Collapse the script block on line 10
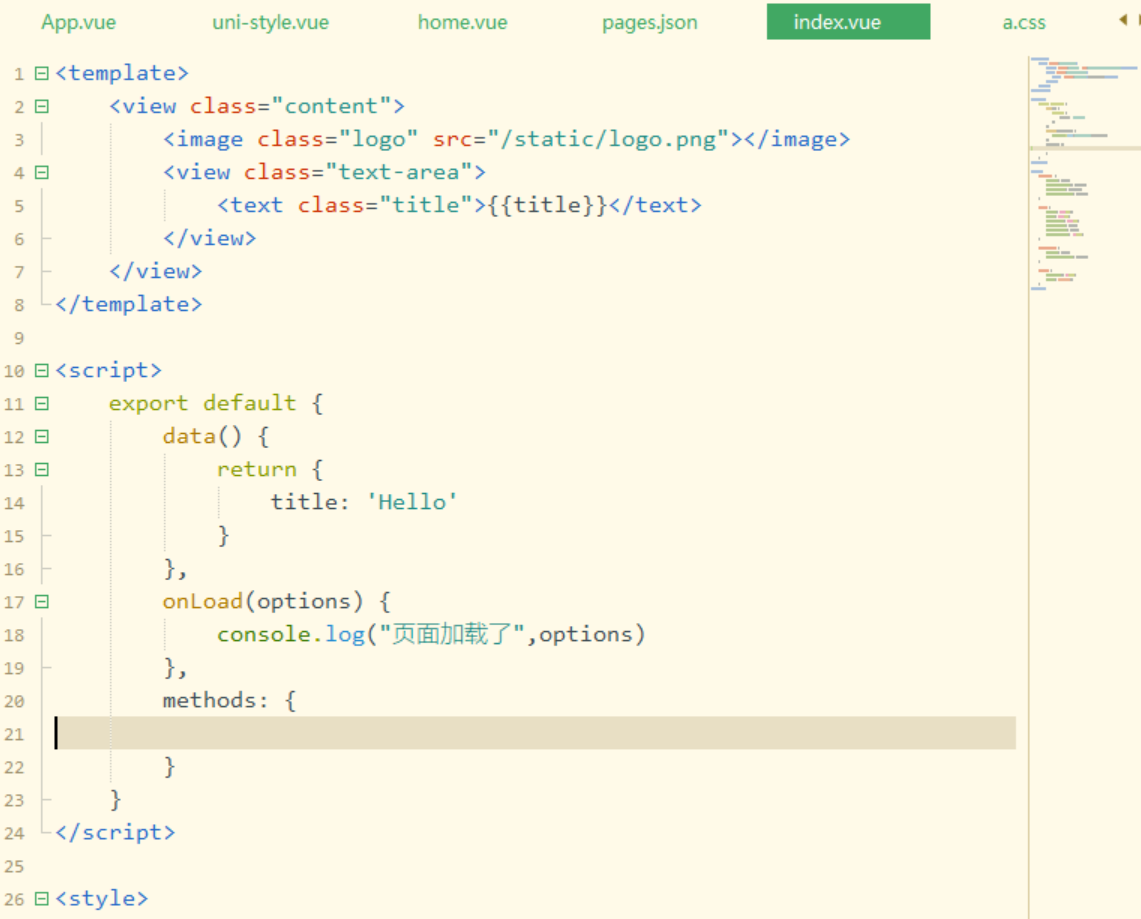The width and height of the screenshot is (1141, 919). (x=42, y=370)
